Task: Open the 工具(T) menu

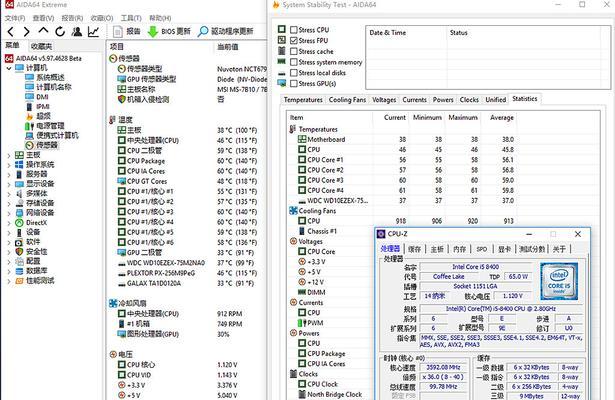Action: 131,18
